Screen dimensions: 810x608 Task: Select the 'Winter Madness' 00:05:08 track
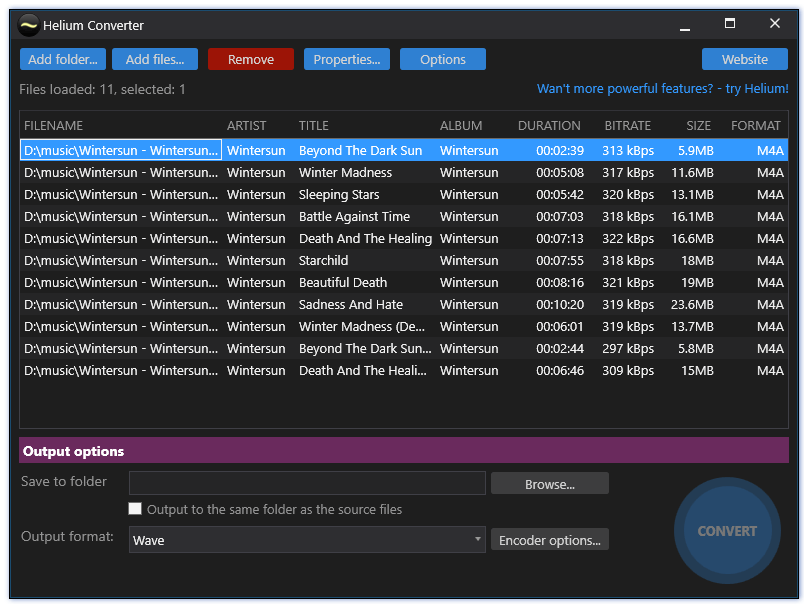[404, 173]
